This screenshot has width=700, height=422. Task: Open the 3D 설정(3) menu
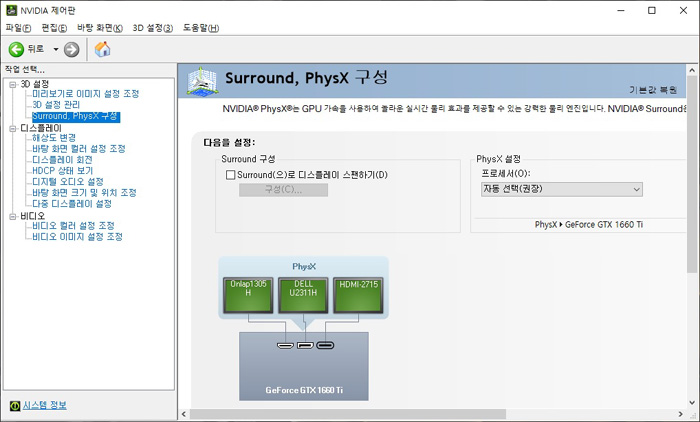[153, 28]
